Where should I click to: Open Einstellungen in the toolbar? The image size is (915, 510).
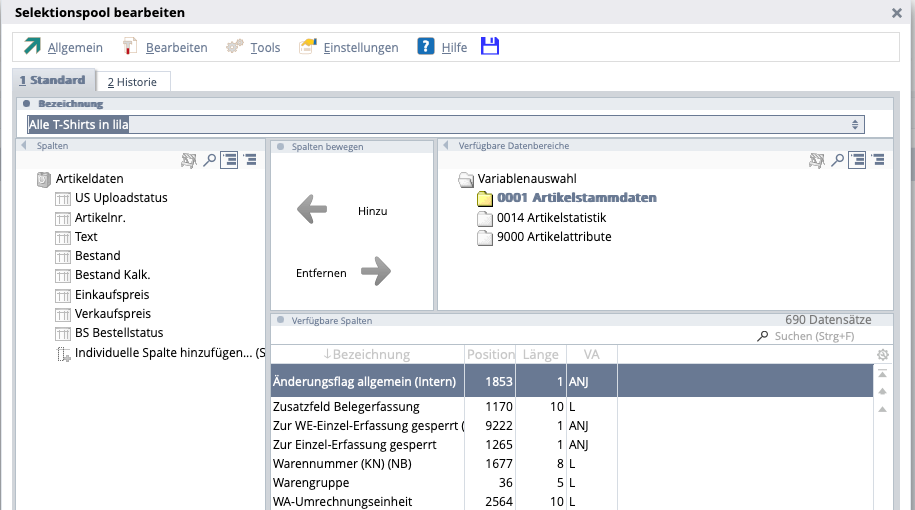[348, 47]
